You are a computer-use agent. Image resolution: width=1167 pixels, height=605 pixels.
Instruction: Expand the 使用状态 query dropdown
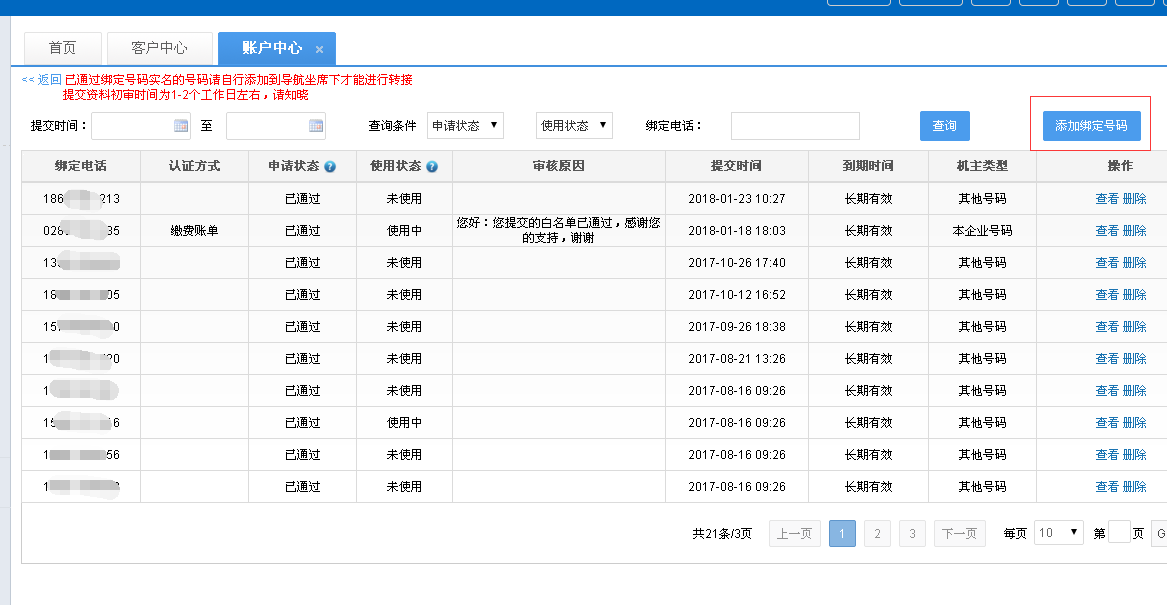point(574,125)
